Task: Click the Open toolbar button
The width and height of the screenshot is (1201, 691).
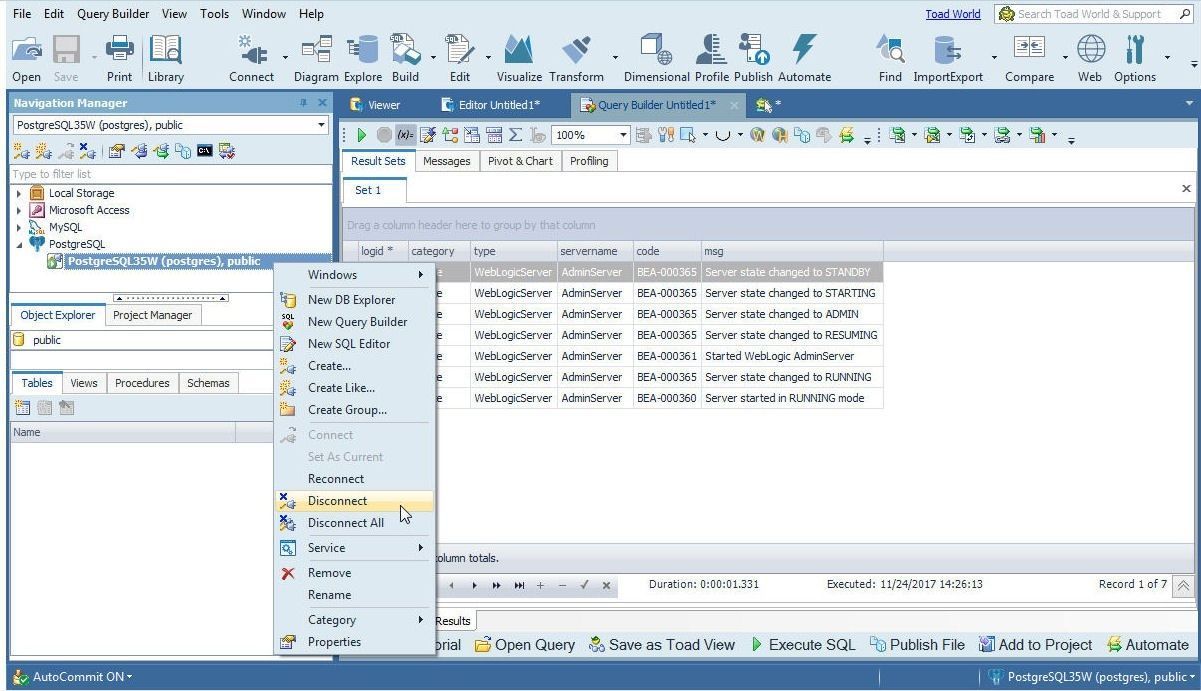Action: (27, 58)
